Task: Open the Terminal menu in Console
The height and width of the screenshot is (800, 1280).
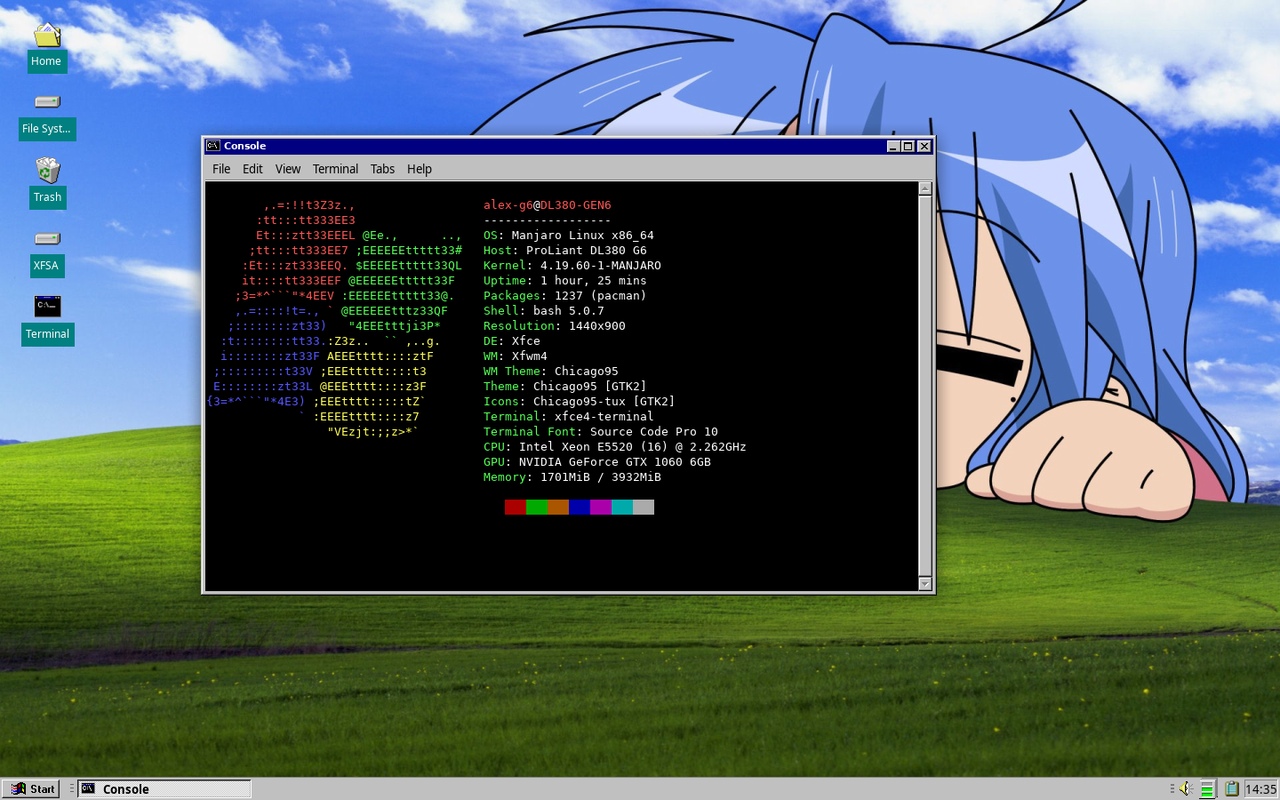Action: [x=335, y=169]
